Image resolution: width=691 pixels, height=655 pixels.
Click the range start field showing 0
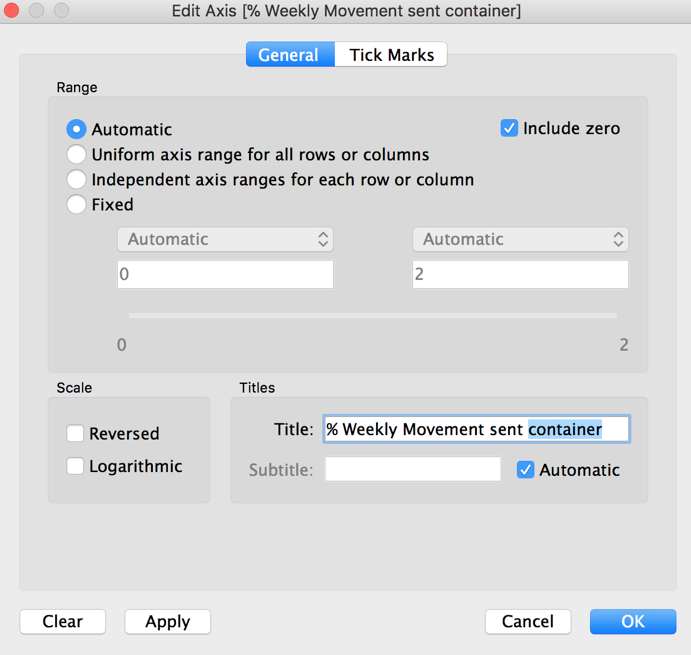click(x=225, y=274)
